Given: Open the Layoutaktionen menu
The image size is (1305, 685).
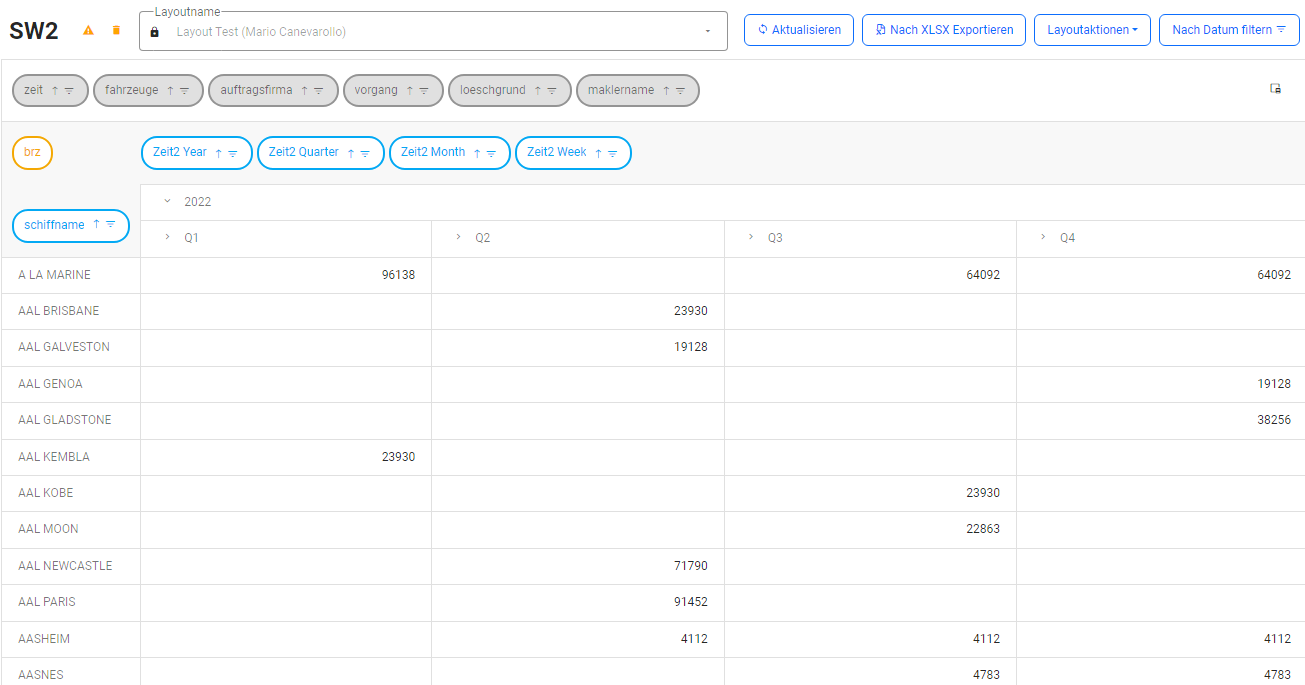Looking at the screenshot, I should pyautogui.click(x=1092, y=30).
